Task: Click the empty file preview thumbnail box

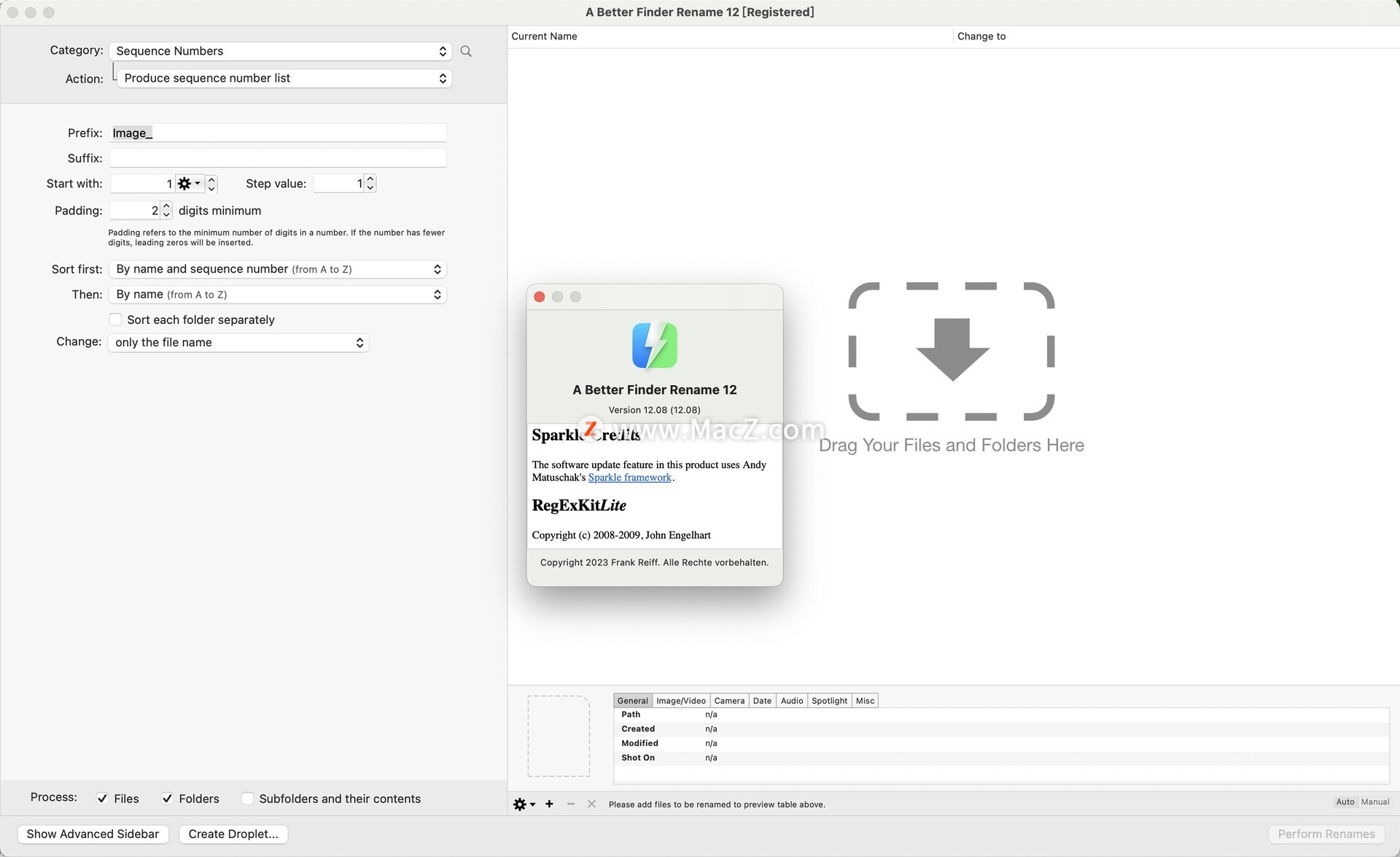Action: pos(559,736)
